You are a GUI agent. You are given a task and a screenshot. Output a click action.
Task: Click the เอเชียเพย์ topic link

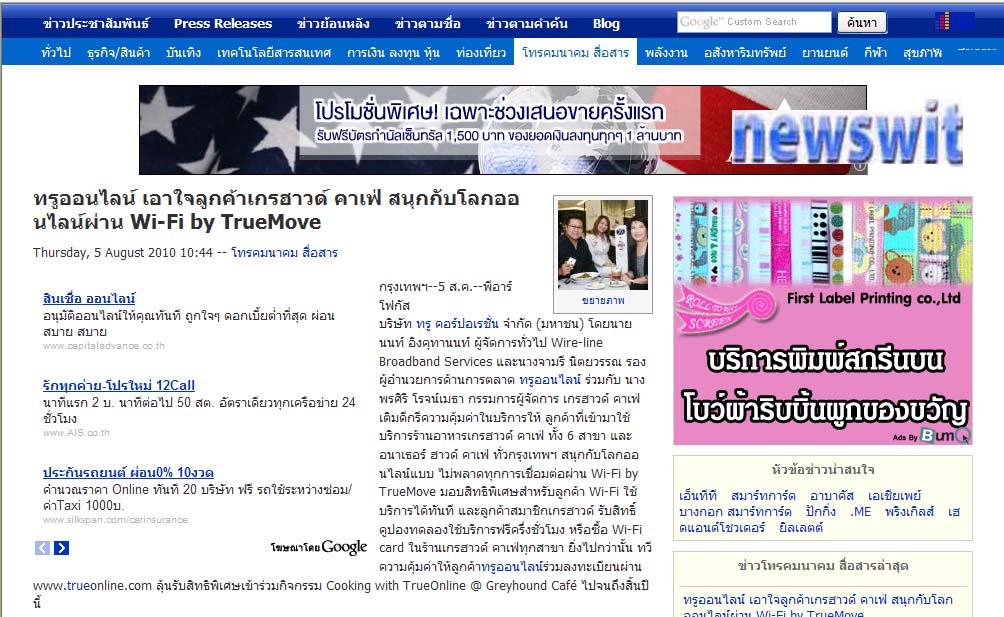click(895, 495)
